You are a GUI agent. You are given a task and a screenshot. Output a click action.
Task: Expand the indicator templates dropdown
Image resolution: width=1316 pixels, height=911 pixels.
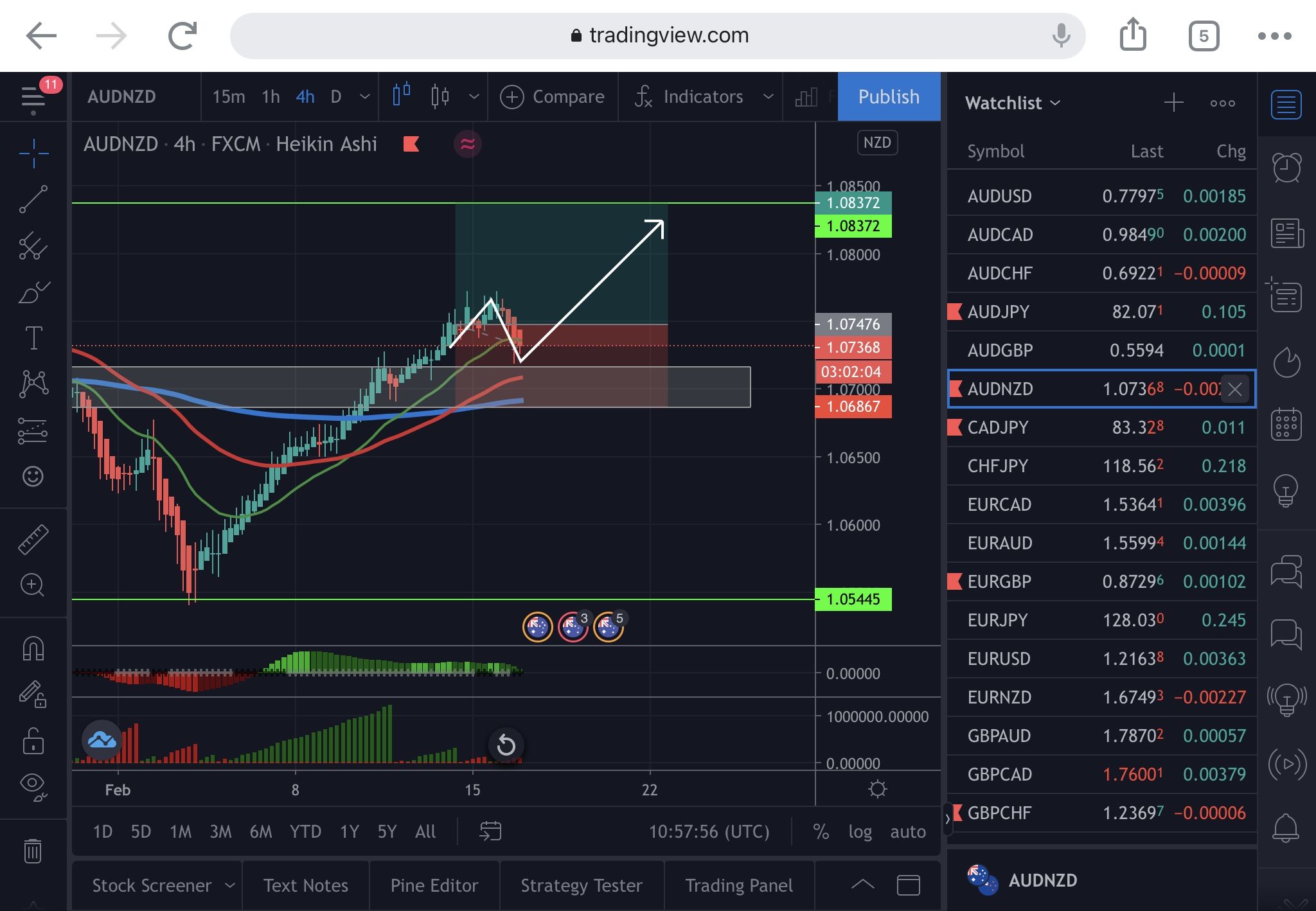coord(768,97)
